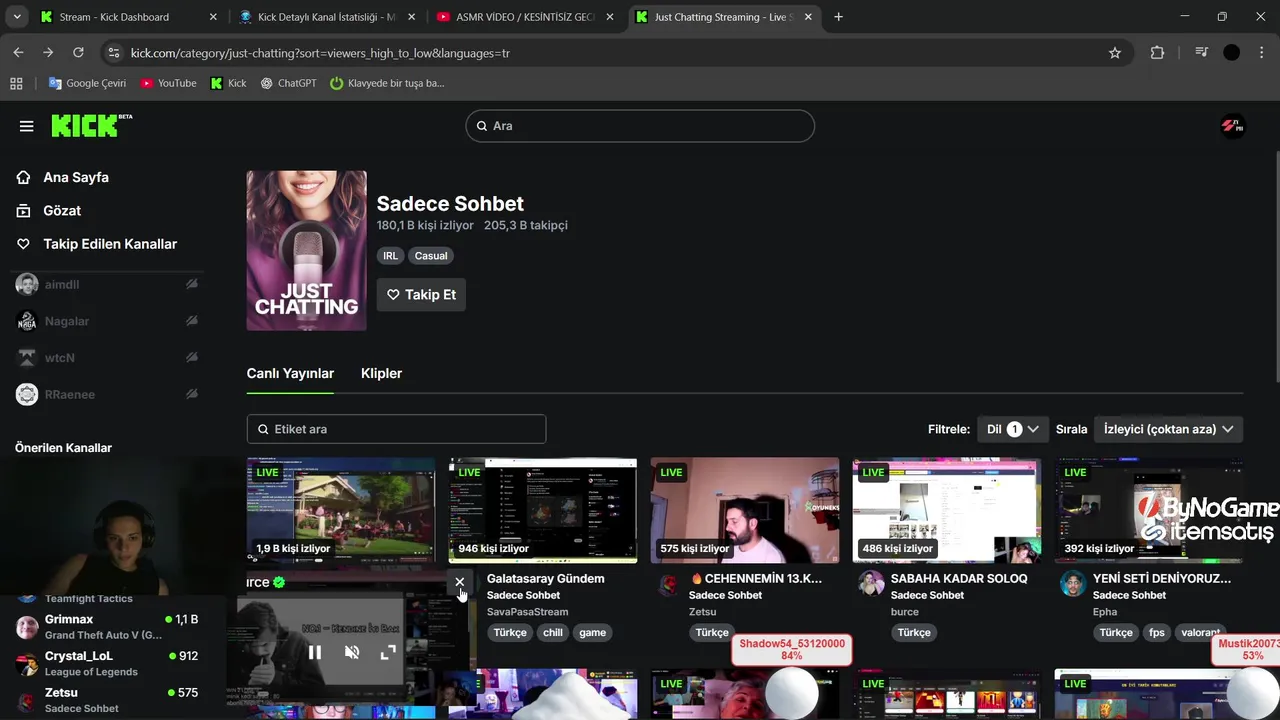Open the Dil language filter dropdown

1013,429
